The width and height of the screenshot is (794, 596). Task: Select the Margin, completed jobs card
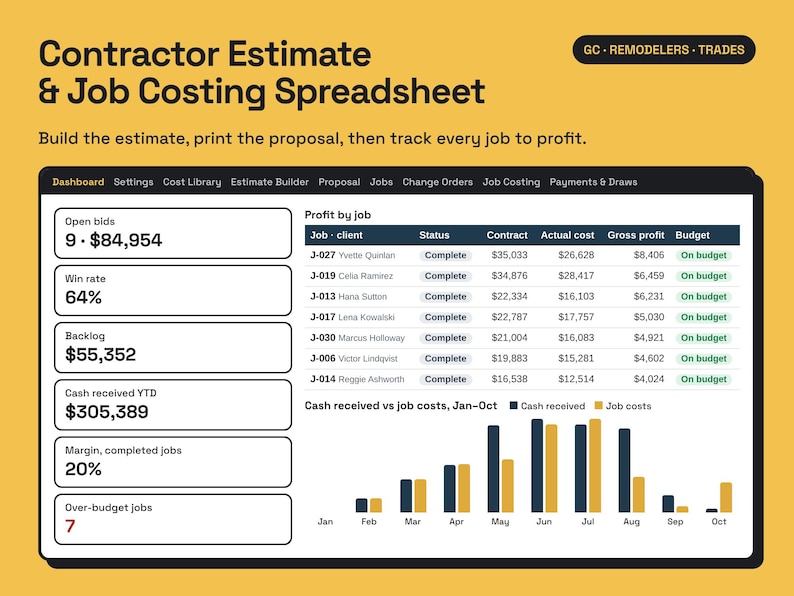coord(173,462)
